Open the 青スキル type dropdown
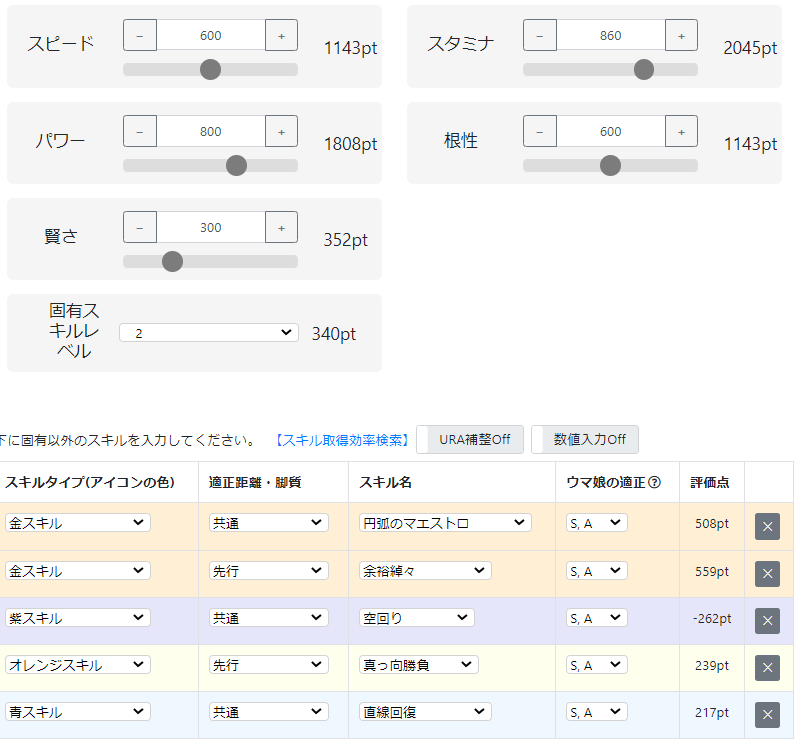The image size is (794, 741). (x=78, y=712)
